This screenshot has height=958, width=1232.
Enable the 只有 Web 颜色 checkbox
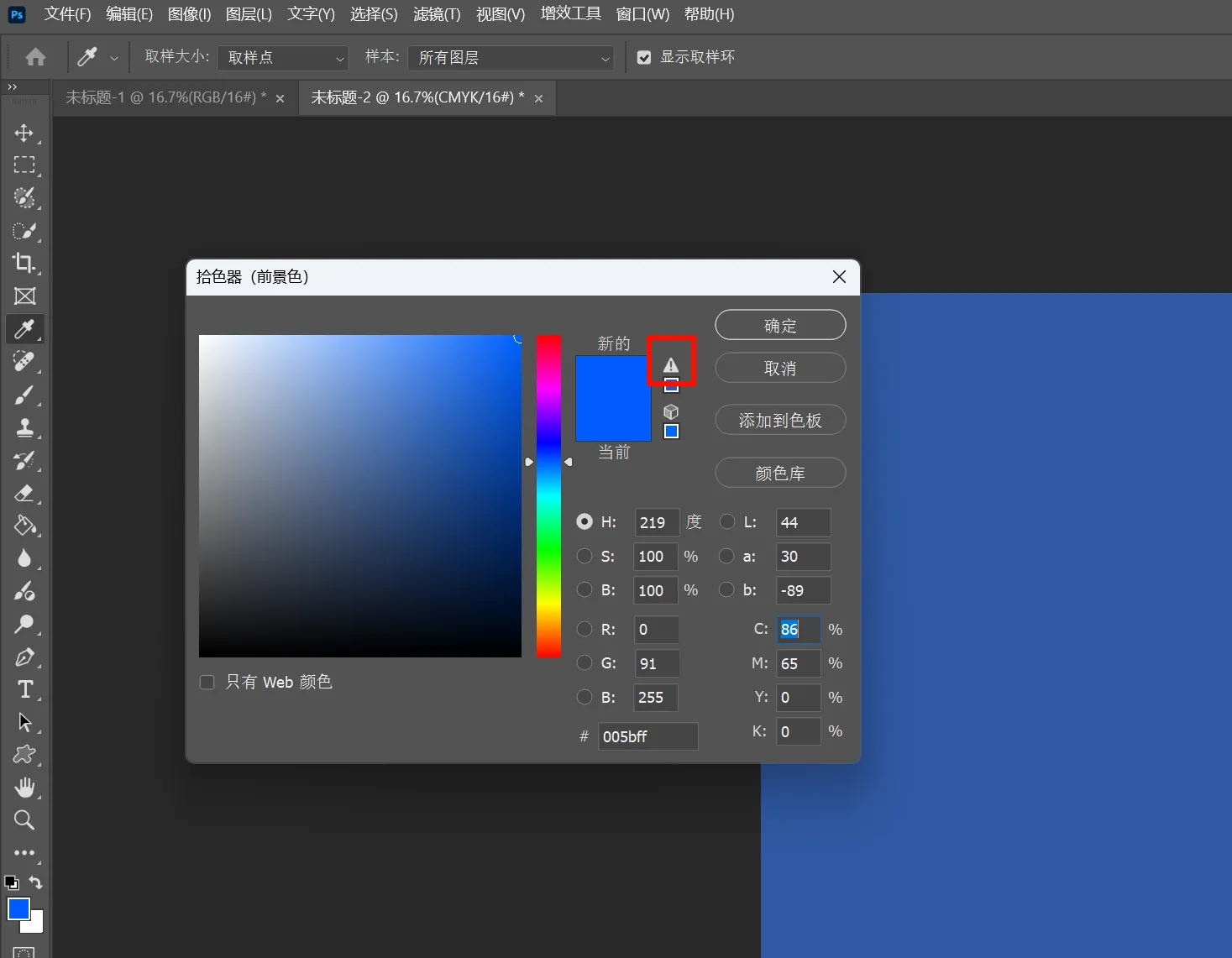(207, 682)
